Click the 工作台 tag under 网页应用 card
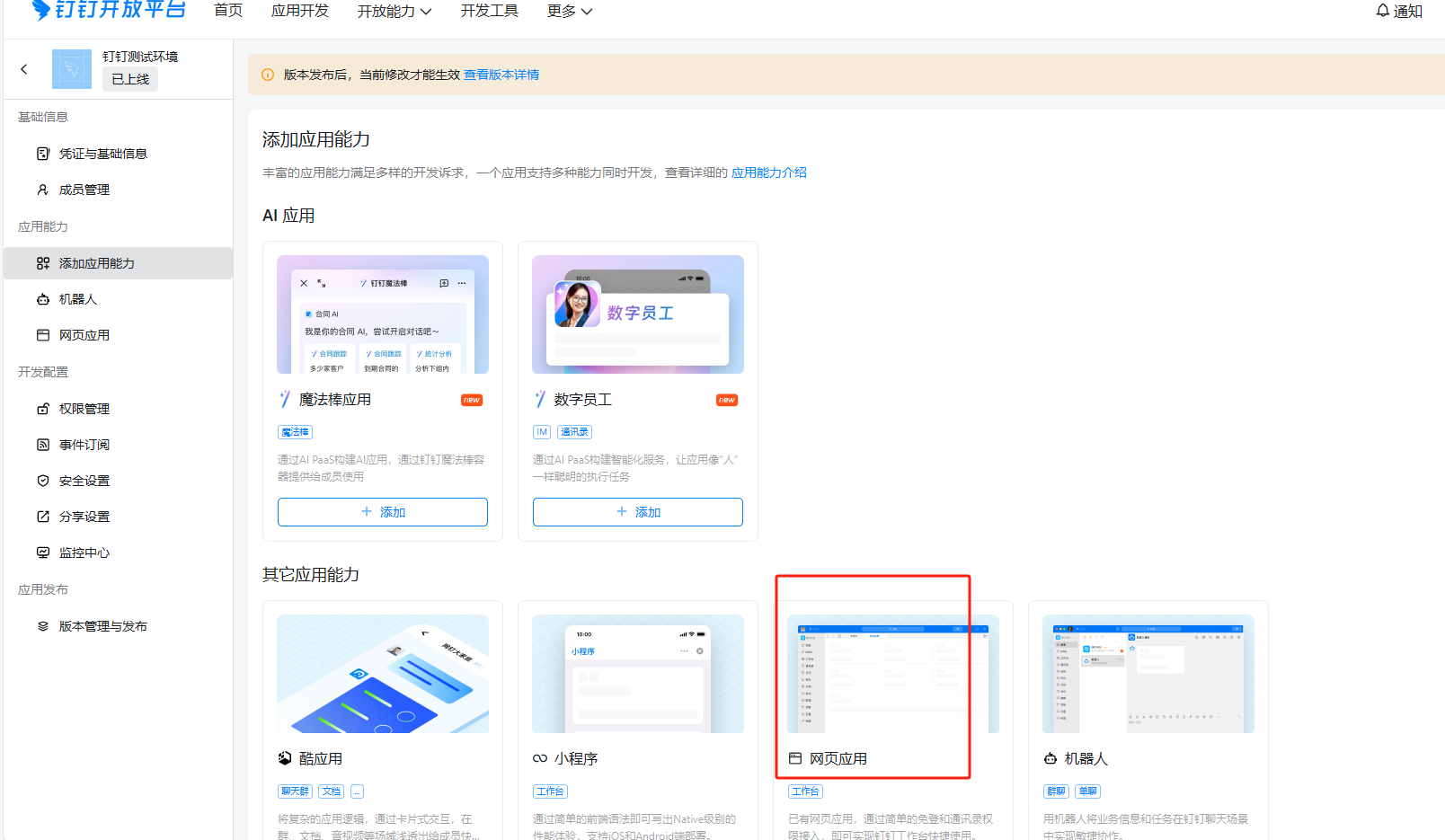This screenshot has height=840, width=1445. pyautogui.click(x=805, y=791)
